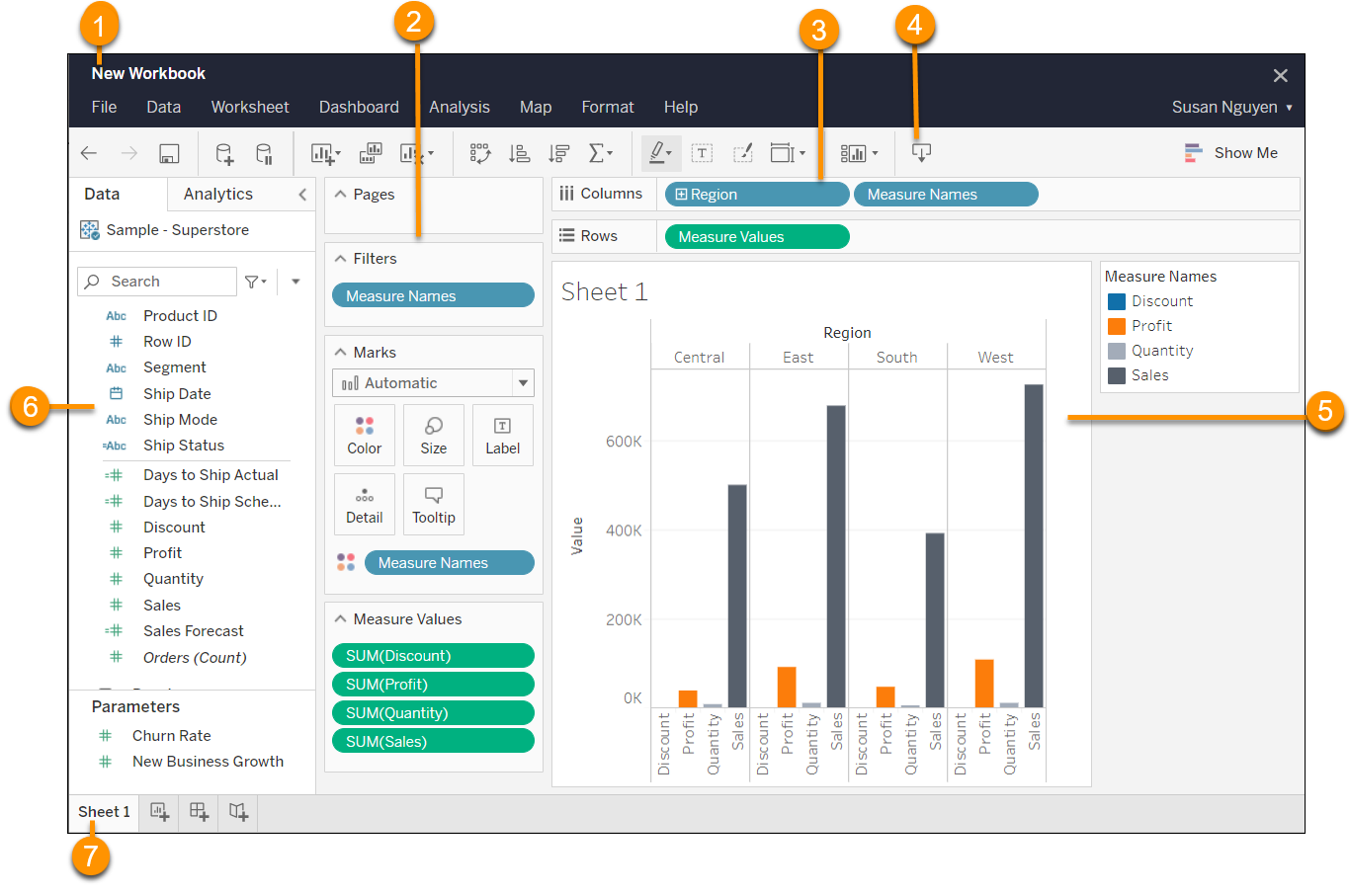Image resolution: width=1349 pixels, height=896 pixels.
Task: Collapse the Filters card chevron
Action: coord(340,259)
